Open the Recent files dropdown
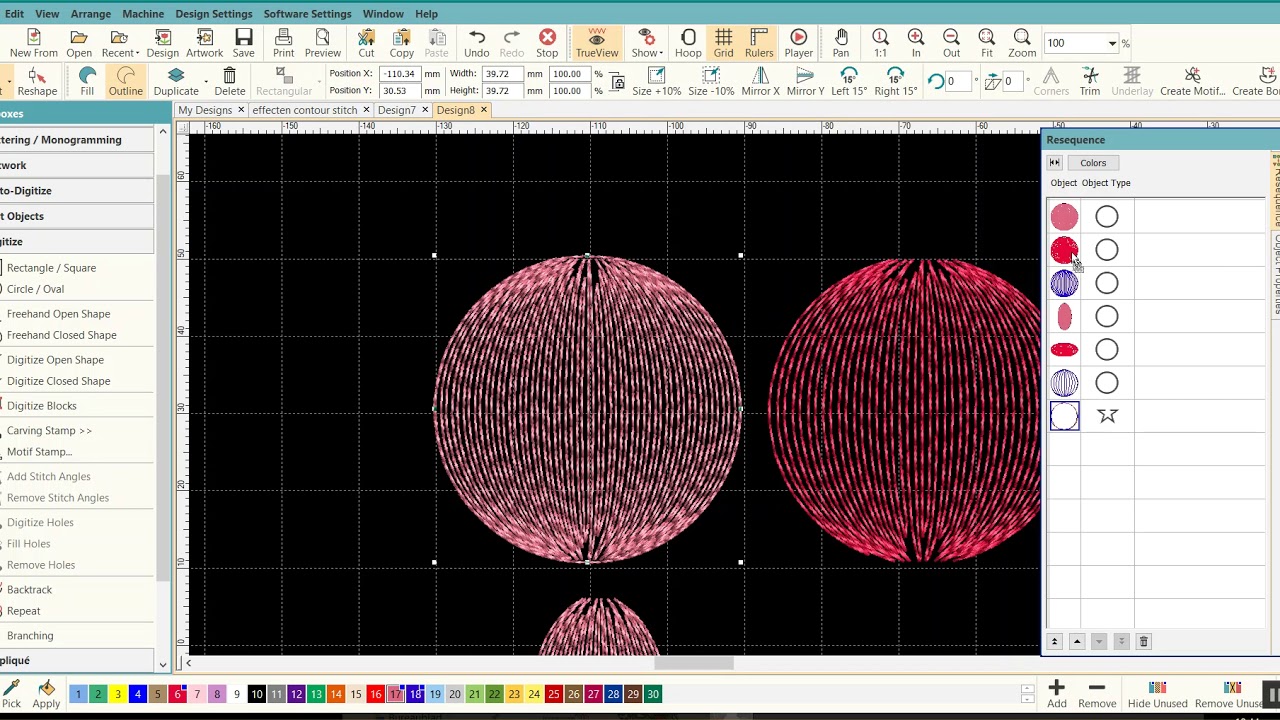This screenshot has width=1280, height=720. click(x=119, y=43)
